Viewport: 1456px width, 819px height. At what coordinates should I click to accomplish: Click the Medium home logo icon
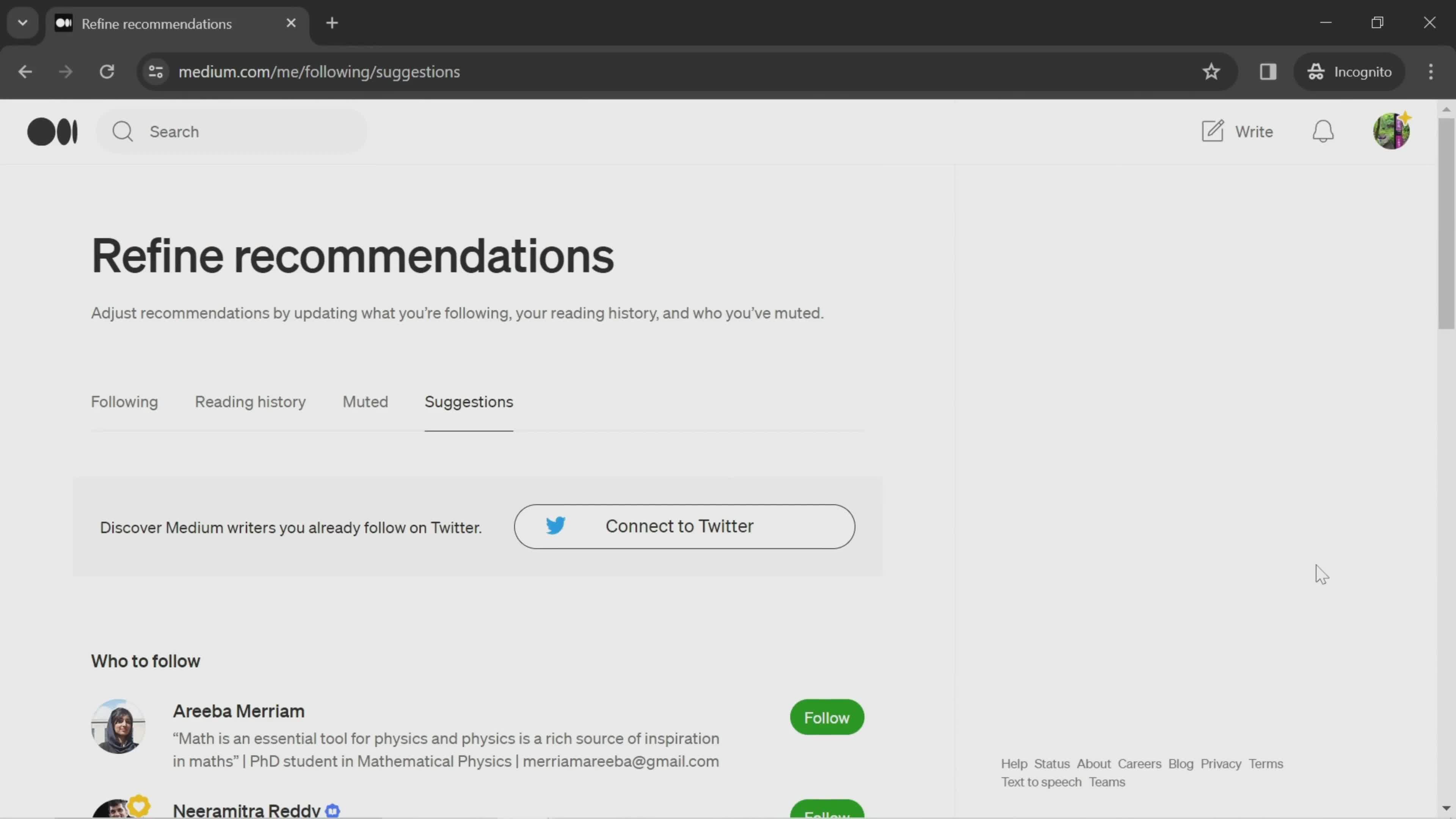52,131
